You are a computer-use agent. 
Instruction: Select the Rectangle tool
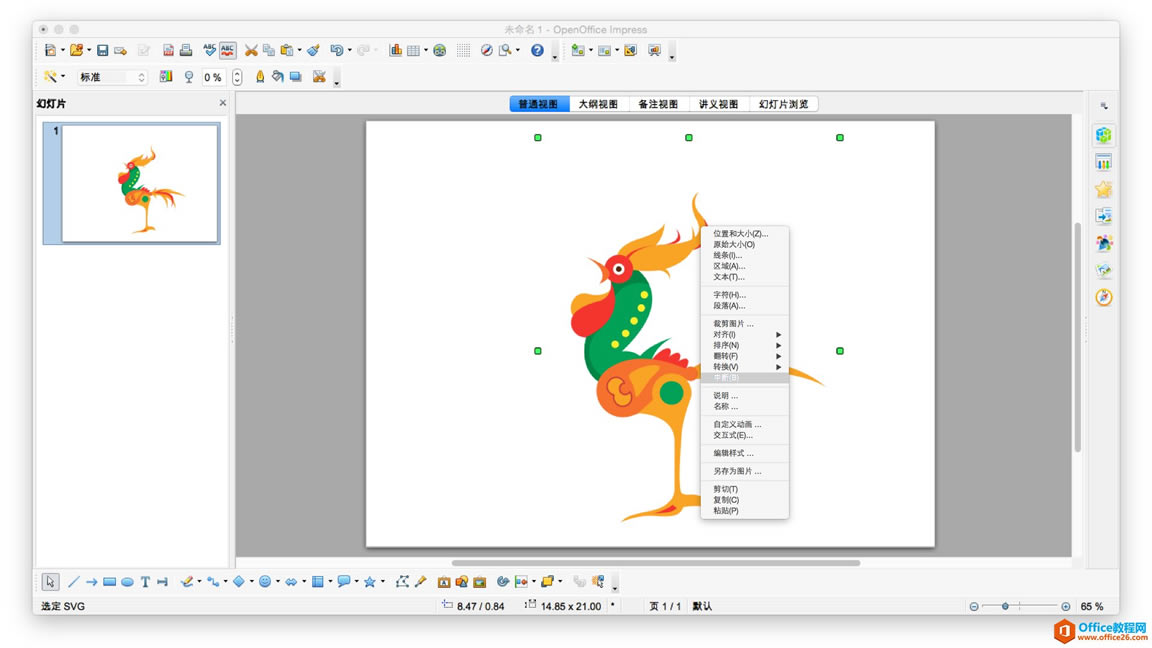pyautogui.click(x=109, y=581)
